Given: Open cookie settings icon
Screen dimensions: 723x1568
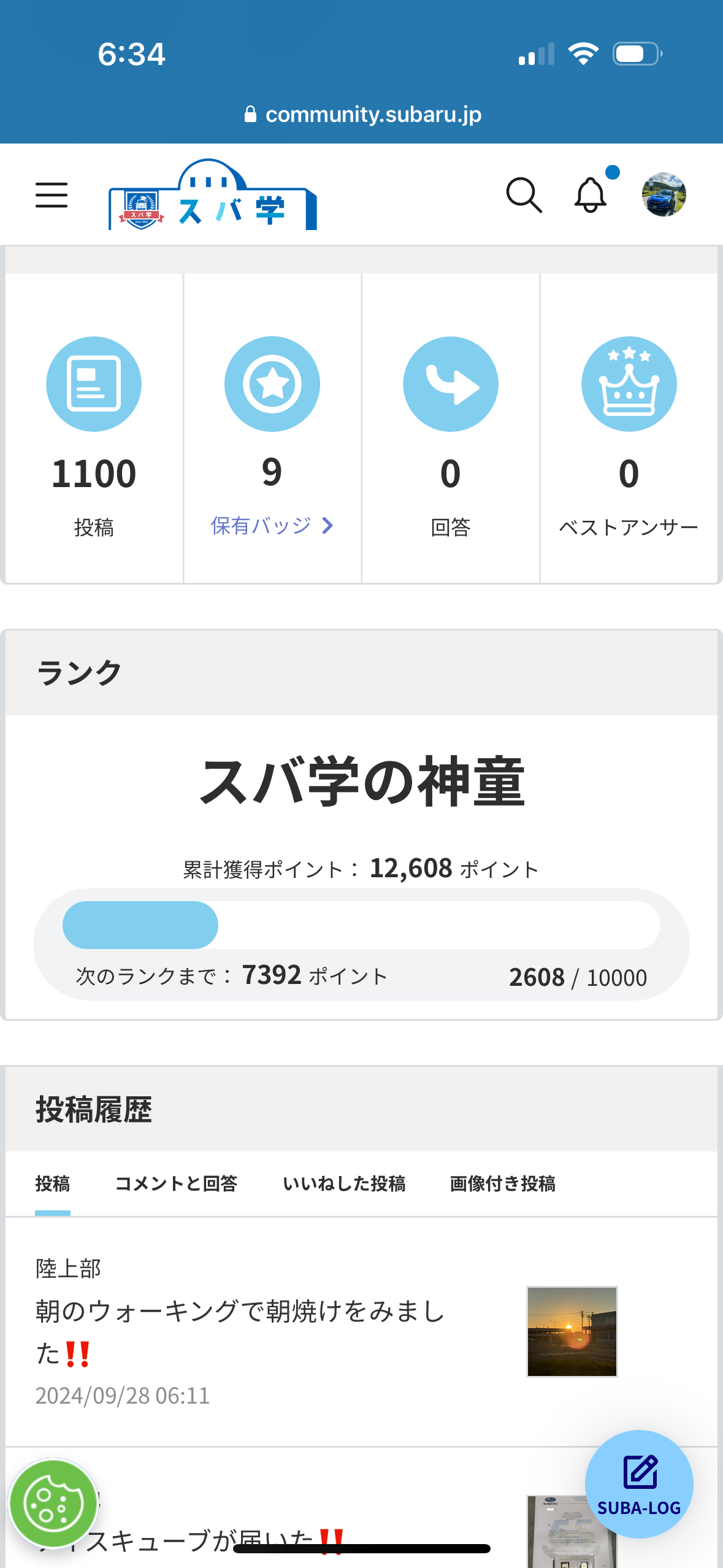Looking at the screenshot, I should point(54,1504).
